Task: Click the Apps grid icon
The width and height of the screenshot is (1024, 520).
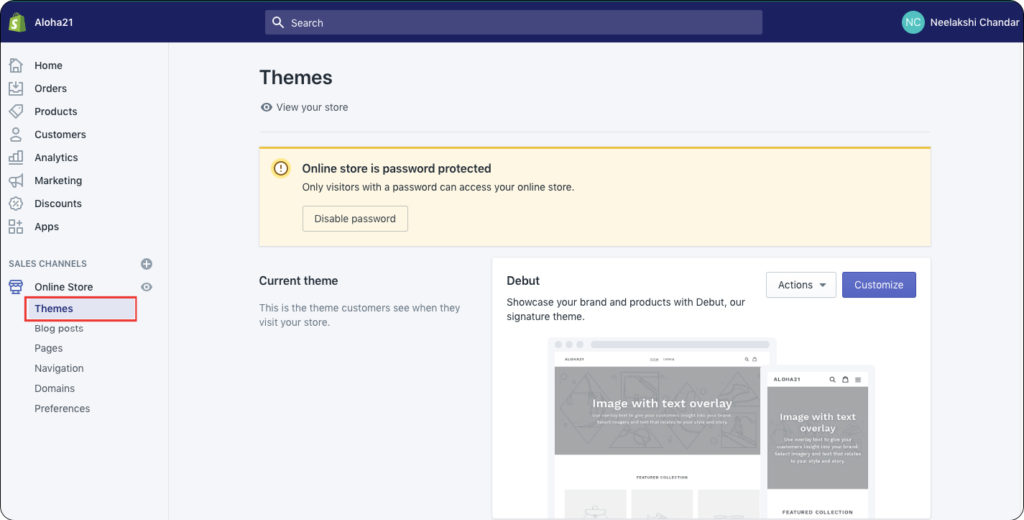Action: (16, 227)
